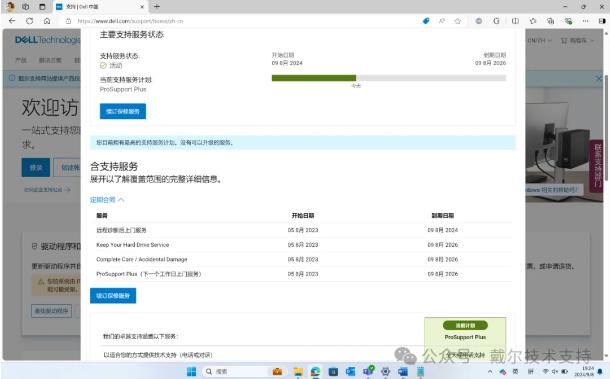The height and width of the screenshot is (379, 610).
Task: Click Complete Care / Accidental Damage row
Action: point(304,260)
